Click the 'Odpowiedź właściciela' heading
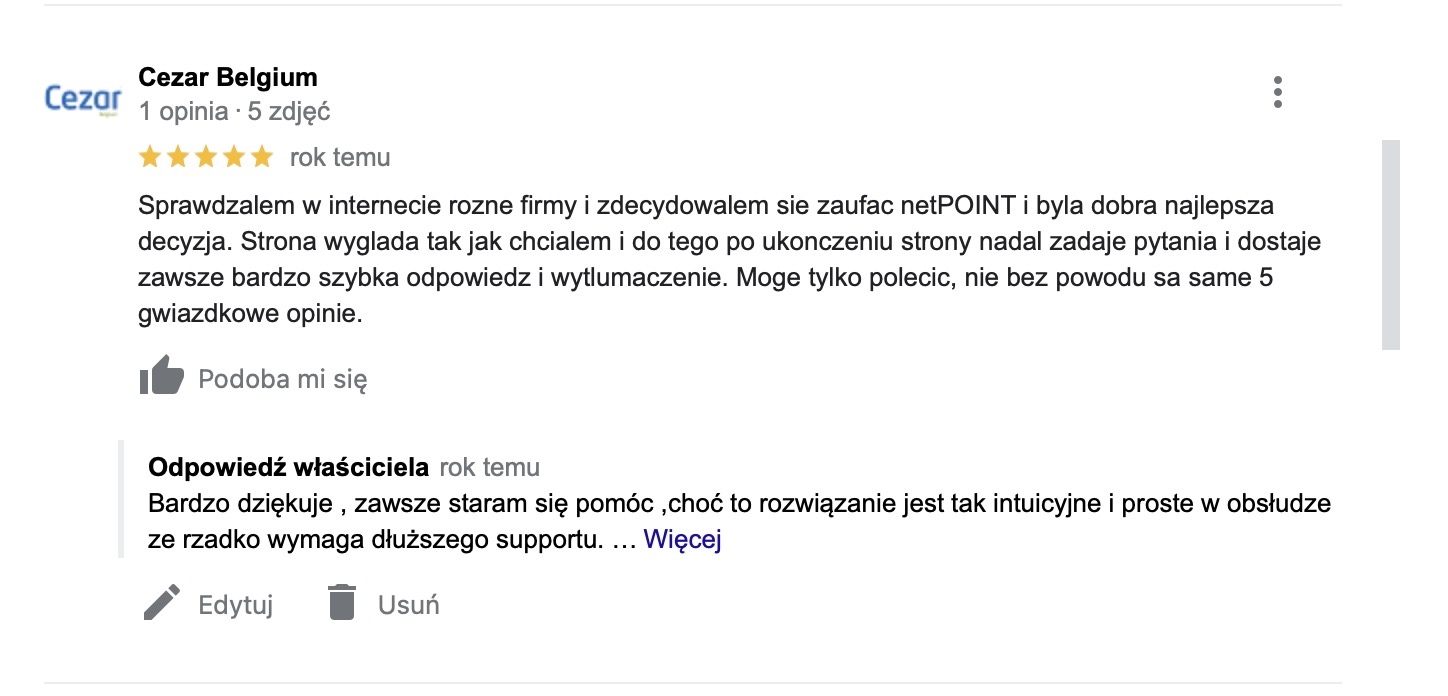The height and width of the screenshot is (696, 1448). pos(288,467)
